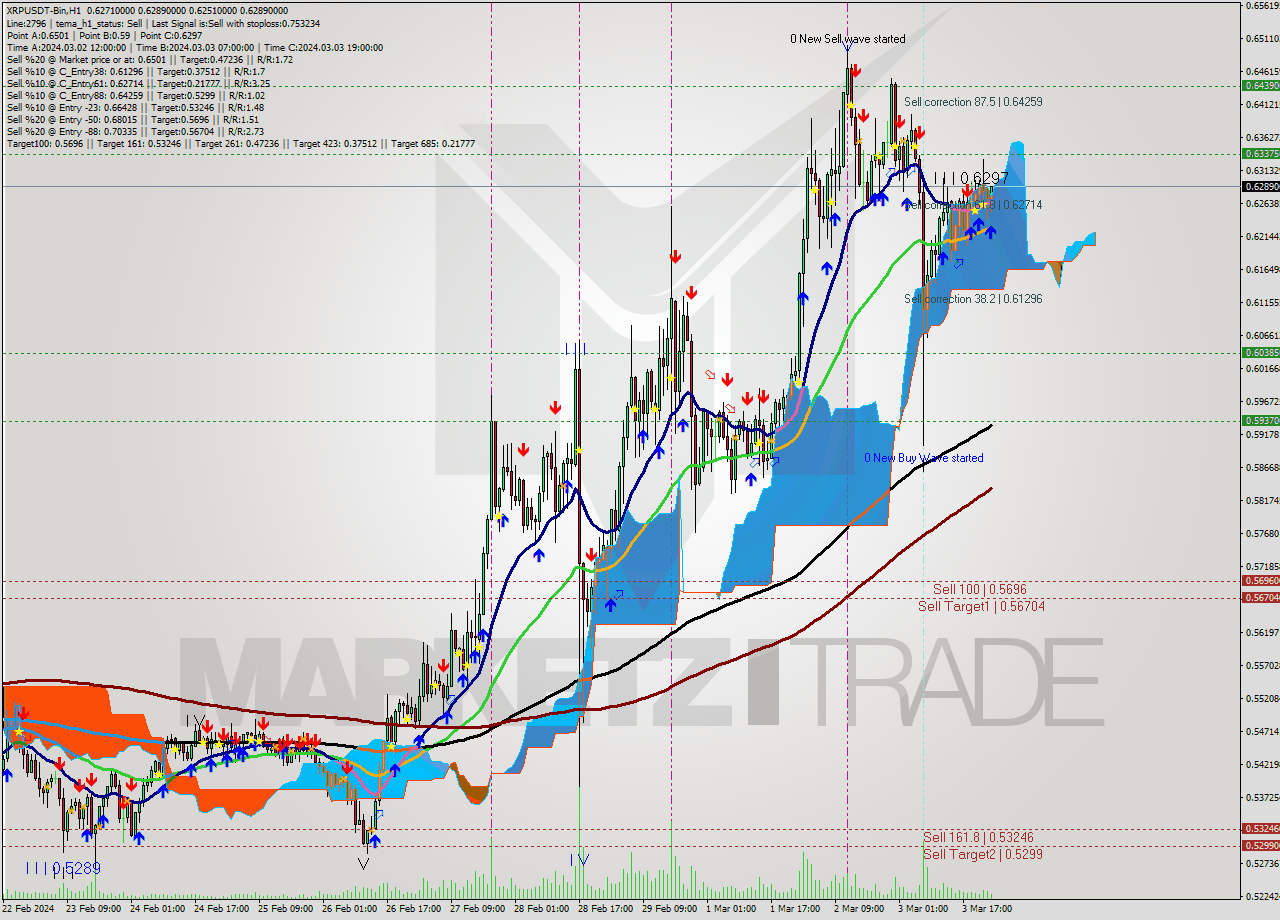Image resolution: width=1280 pixels, height=920 pixels.
Task: Click the '25 Feb 09:00' time axis label
Action: pos(284,910)
